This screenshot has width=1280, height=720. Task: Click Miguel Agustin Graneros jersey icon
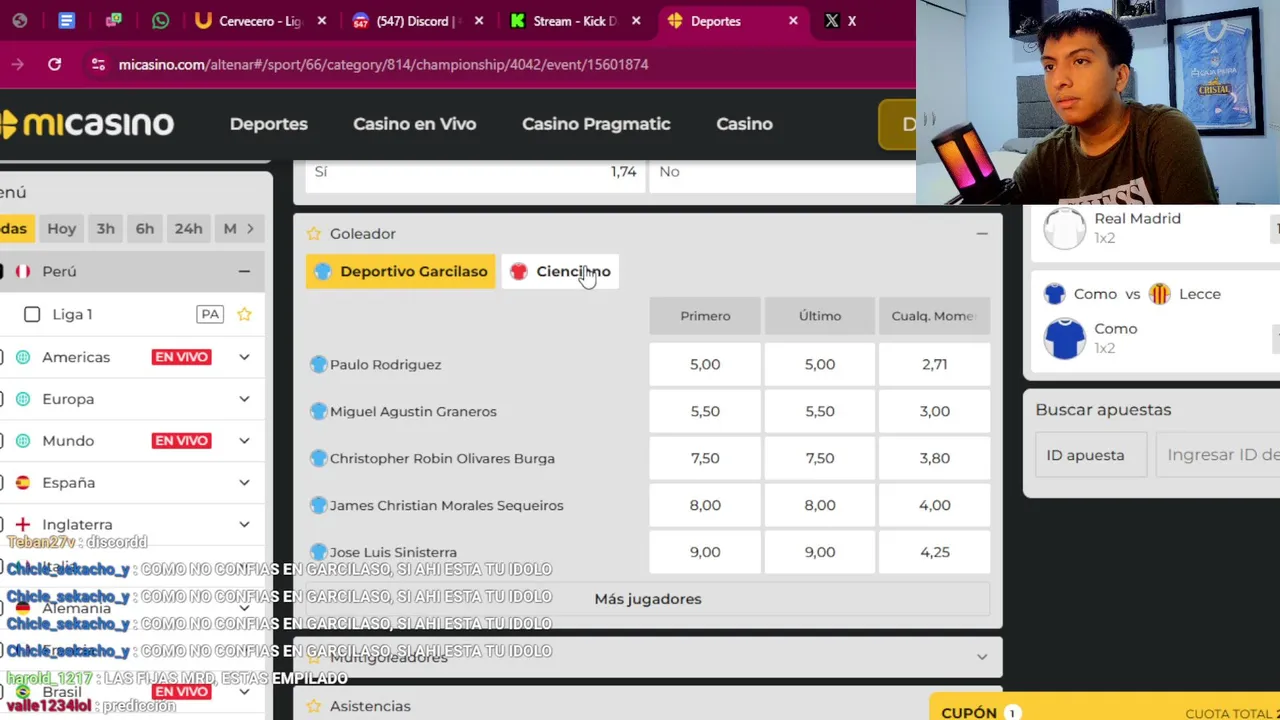pyautogui.click(x=318, y=411)
